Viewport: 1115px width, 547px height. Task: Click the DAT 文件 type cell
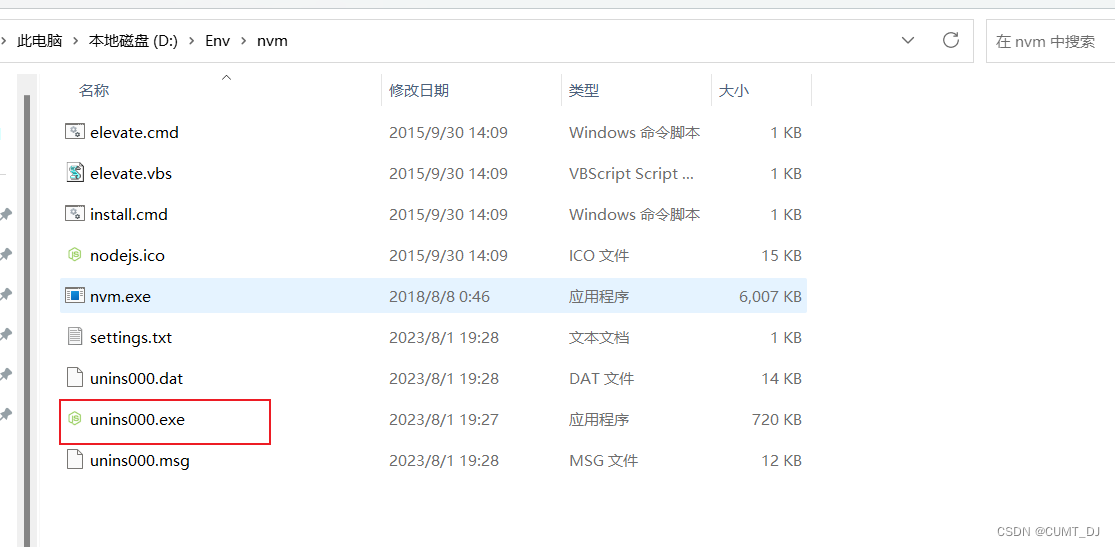click(602, 378)
